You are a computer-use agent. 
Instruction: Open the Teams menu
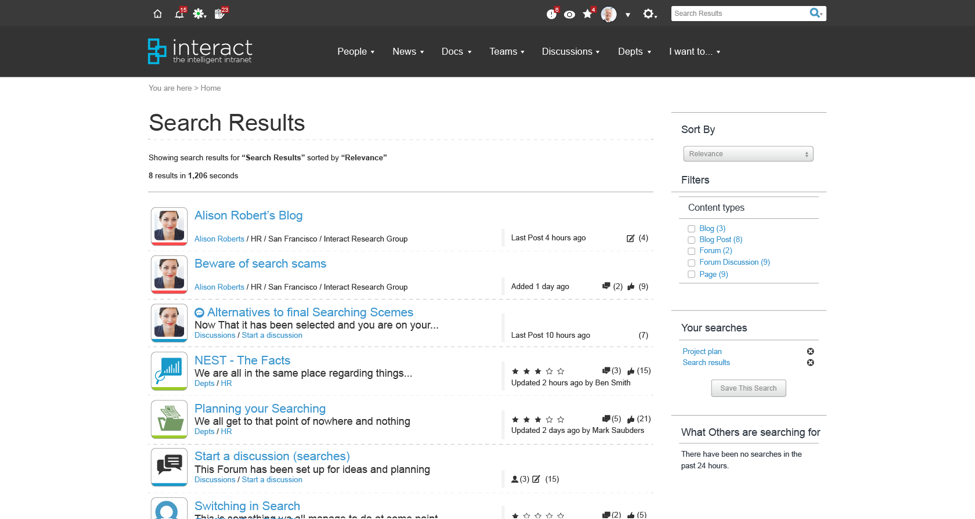[507, 52]
